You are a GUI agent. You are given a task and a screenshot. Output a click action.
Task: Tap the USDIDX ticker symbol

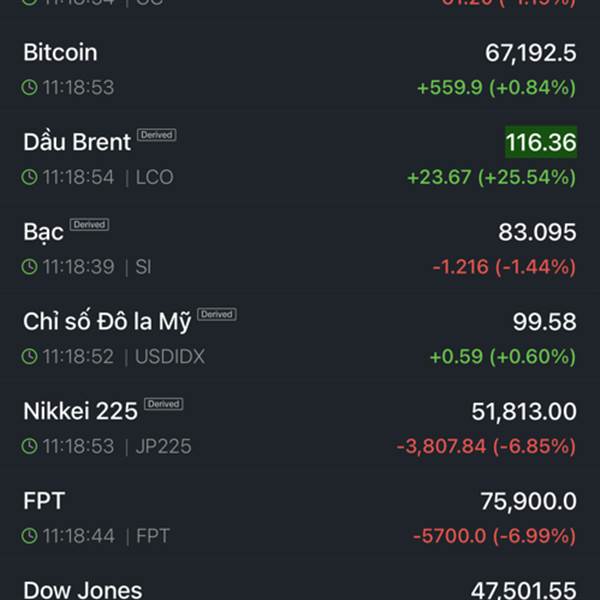[x=170, y=357]
